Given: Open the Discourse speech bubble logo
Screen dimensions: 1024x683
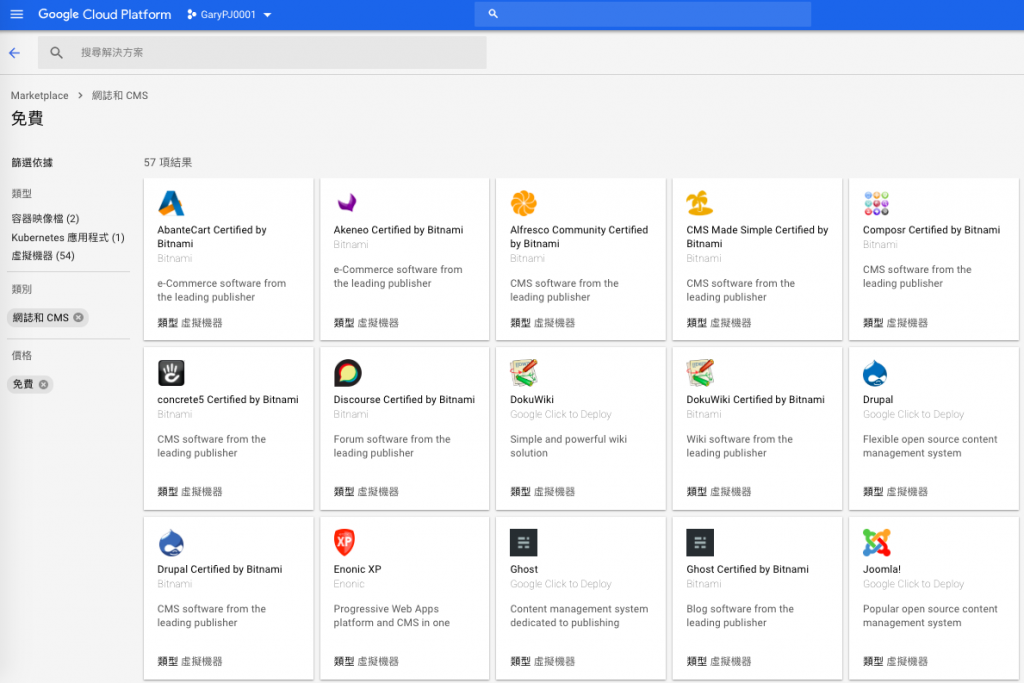Looking at the screenshot, I should (x=347, y=373).
